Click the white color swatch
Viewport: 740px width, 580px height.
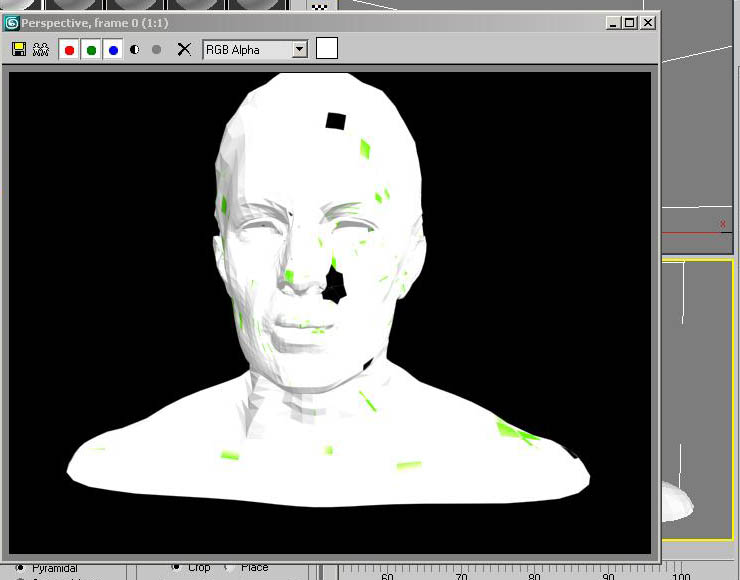(327, 48)
